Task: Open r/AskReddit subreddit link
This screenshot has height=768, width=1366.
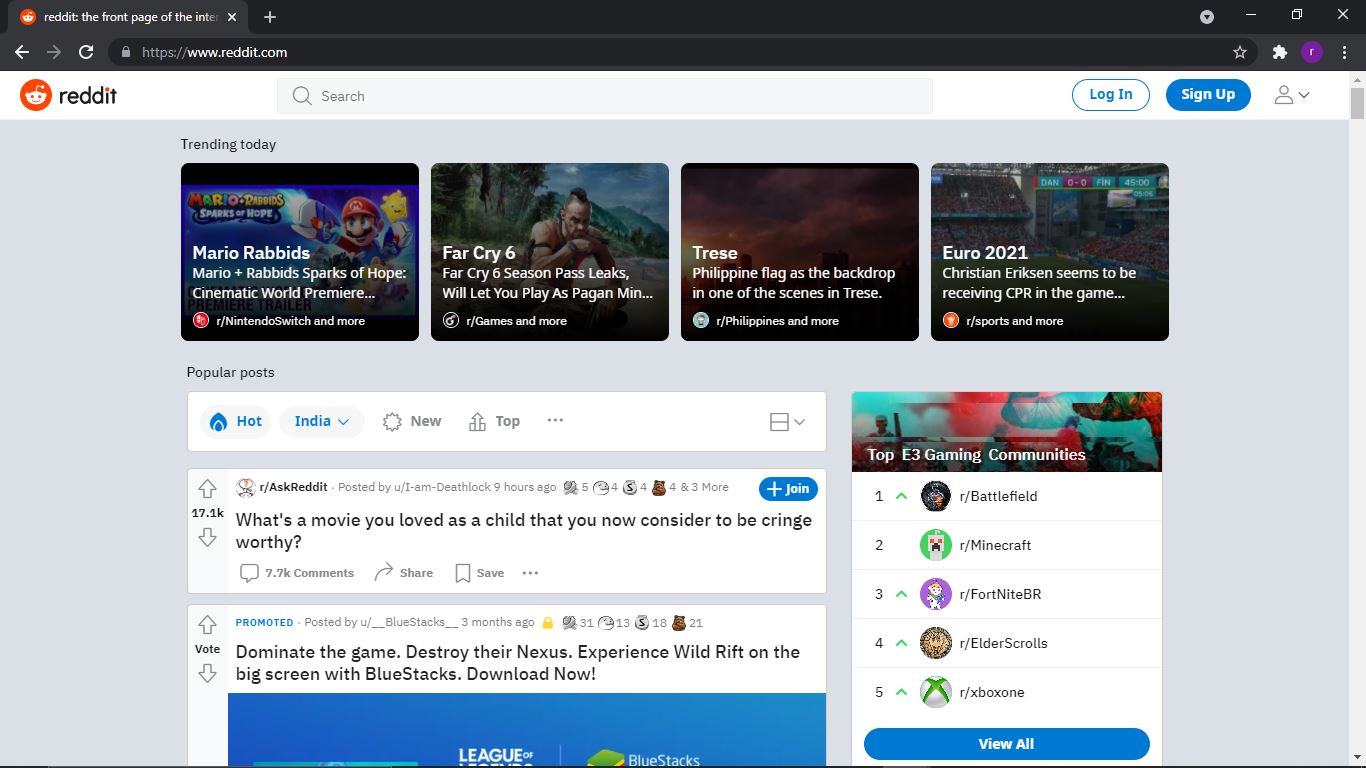Action: point(293,487)
